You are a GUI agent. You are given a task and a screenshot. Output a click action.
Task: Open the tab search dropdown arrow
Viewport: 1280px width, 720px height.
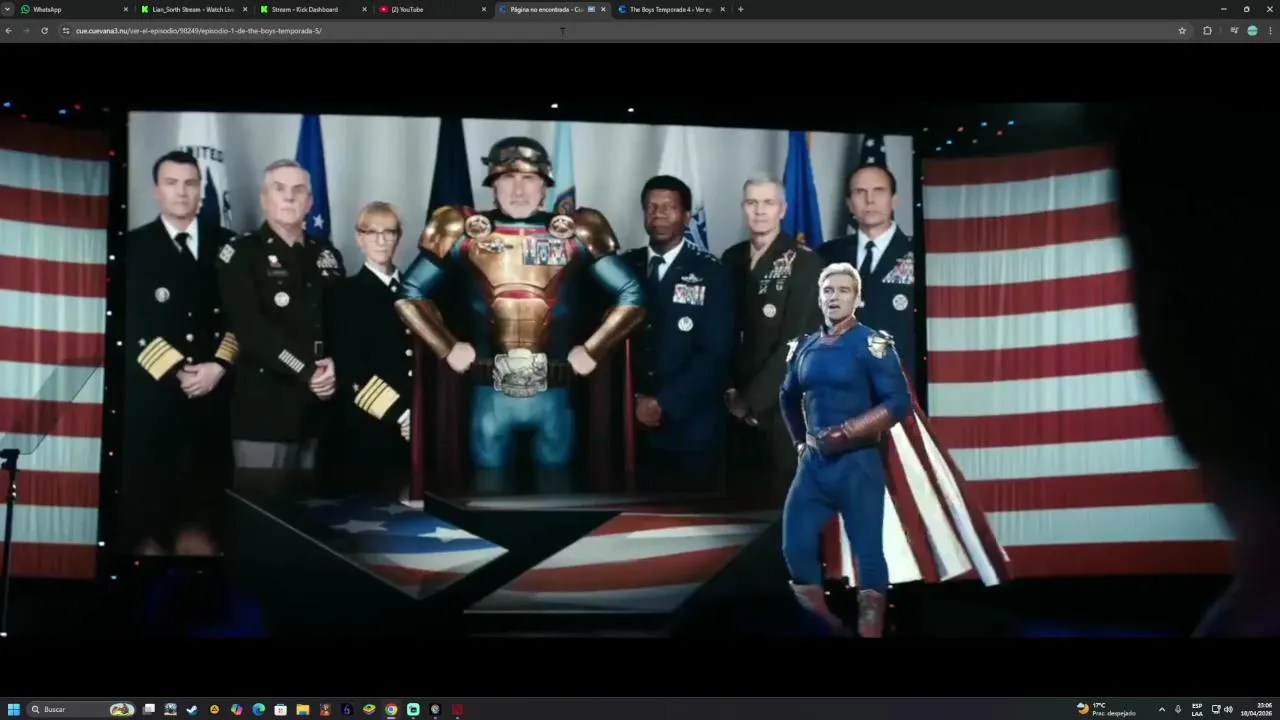coord(7,9)
